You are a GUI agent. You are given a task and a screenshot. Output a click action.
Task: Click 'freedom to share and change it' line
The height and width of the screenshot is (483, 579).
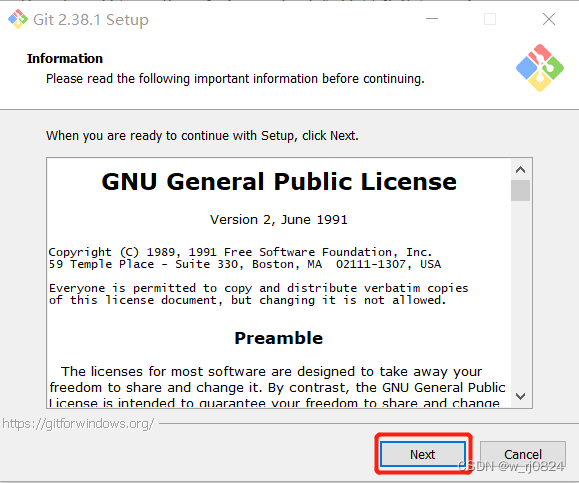click(x=277, y=388)
